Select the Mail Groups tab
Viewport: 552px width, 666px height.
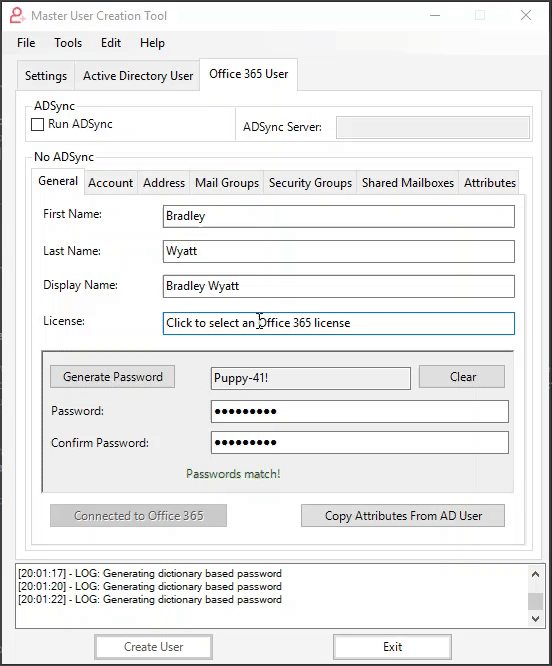(x=227, y=183)
